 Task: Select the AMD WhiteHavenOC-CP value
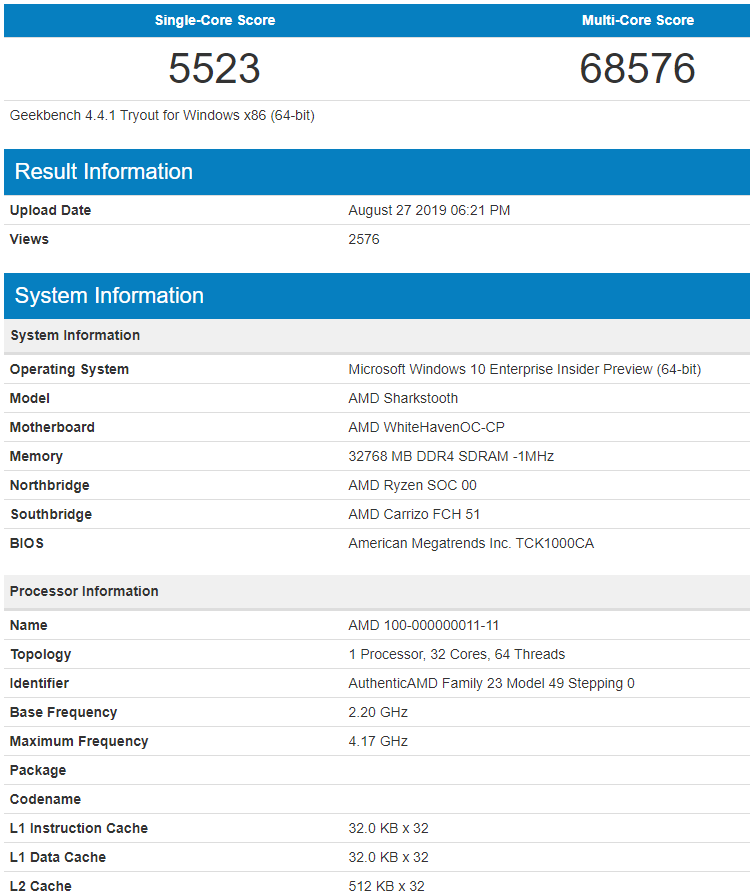426,428
